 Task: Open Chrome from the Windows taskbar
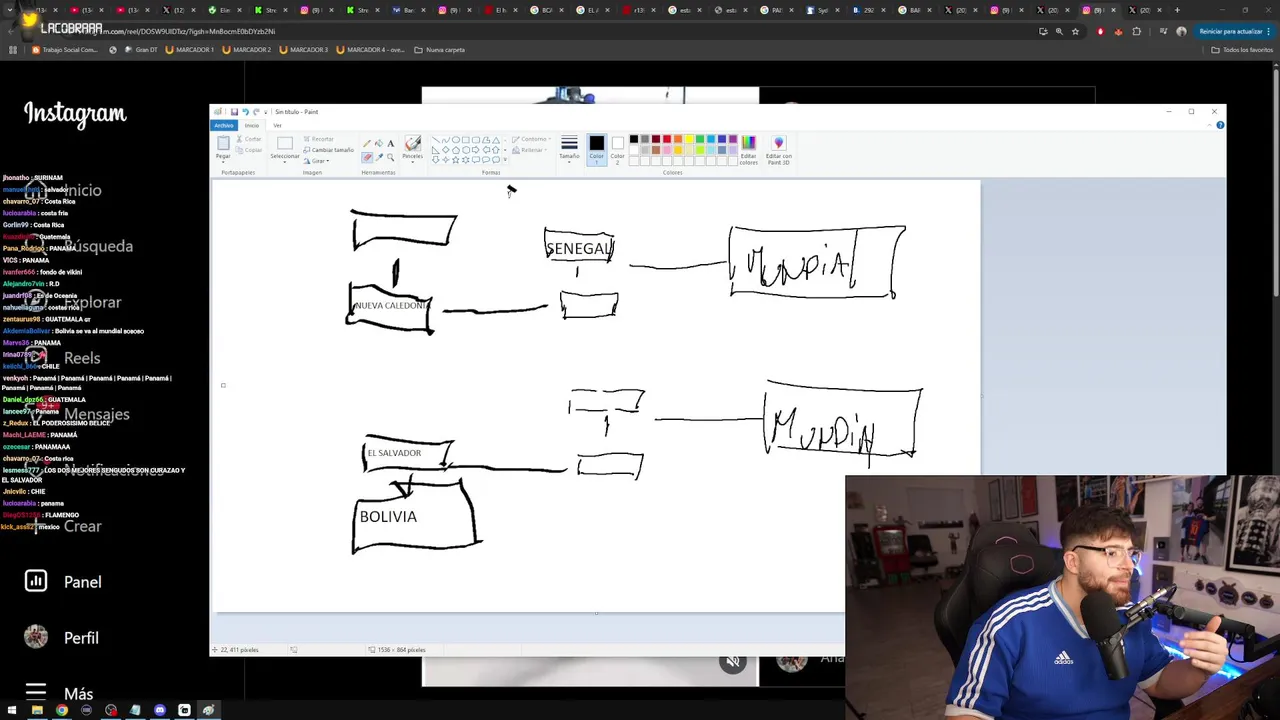[x=62, y=710]
